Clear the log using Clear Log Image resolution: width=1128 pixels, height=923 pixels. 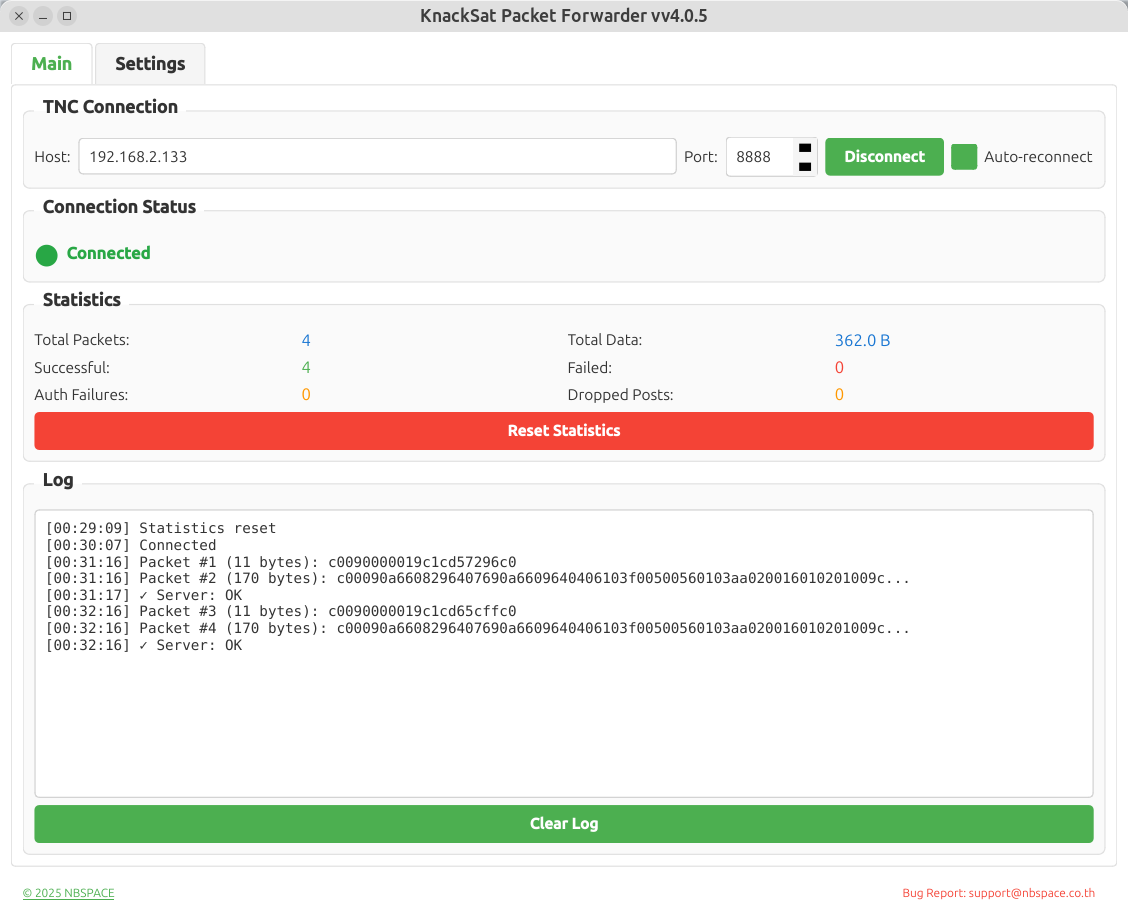[564, 824]
